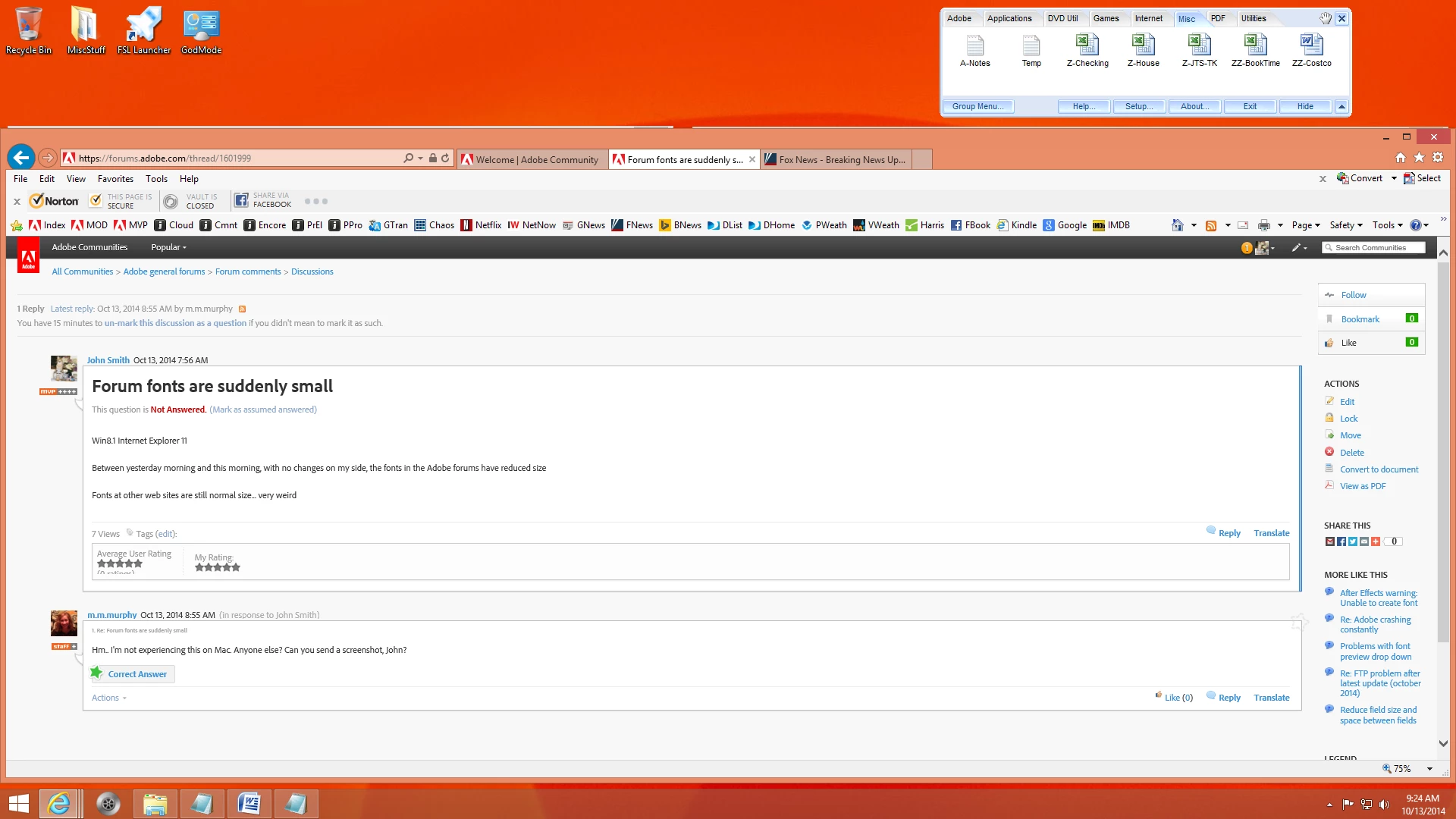The image size is (1456, 819).
Task: Click the Twitter share icon under Share This
Action: 1353,541
